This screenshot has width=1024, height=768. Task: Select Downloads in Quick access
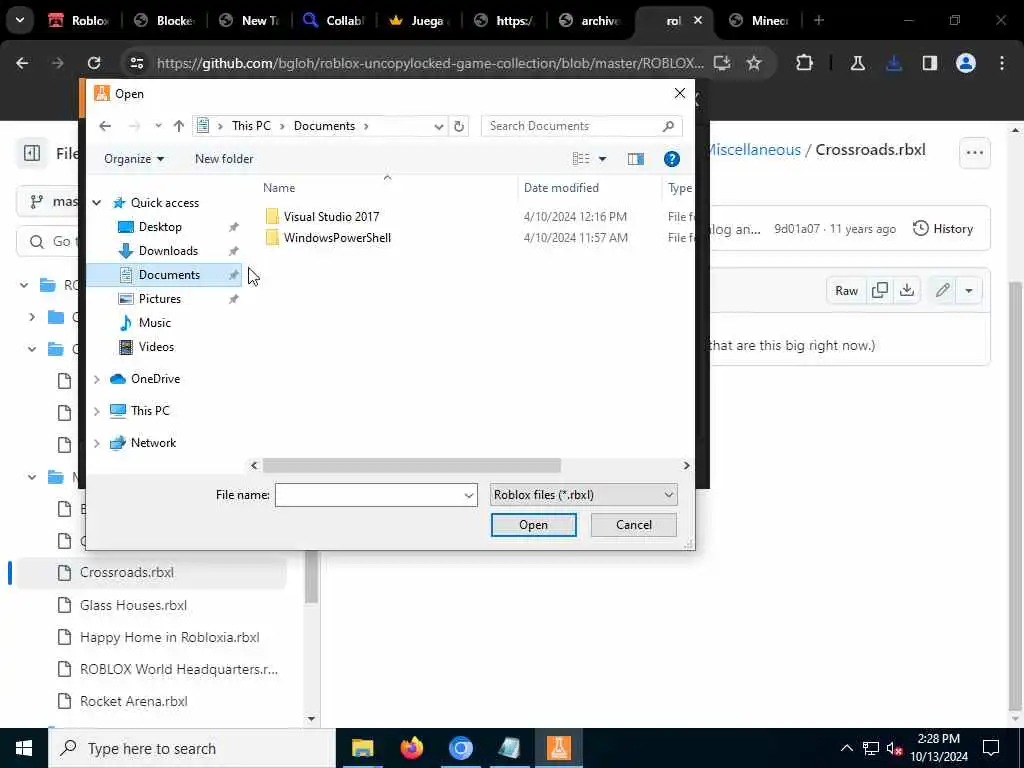[x=168, y=251]
